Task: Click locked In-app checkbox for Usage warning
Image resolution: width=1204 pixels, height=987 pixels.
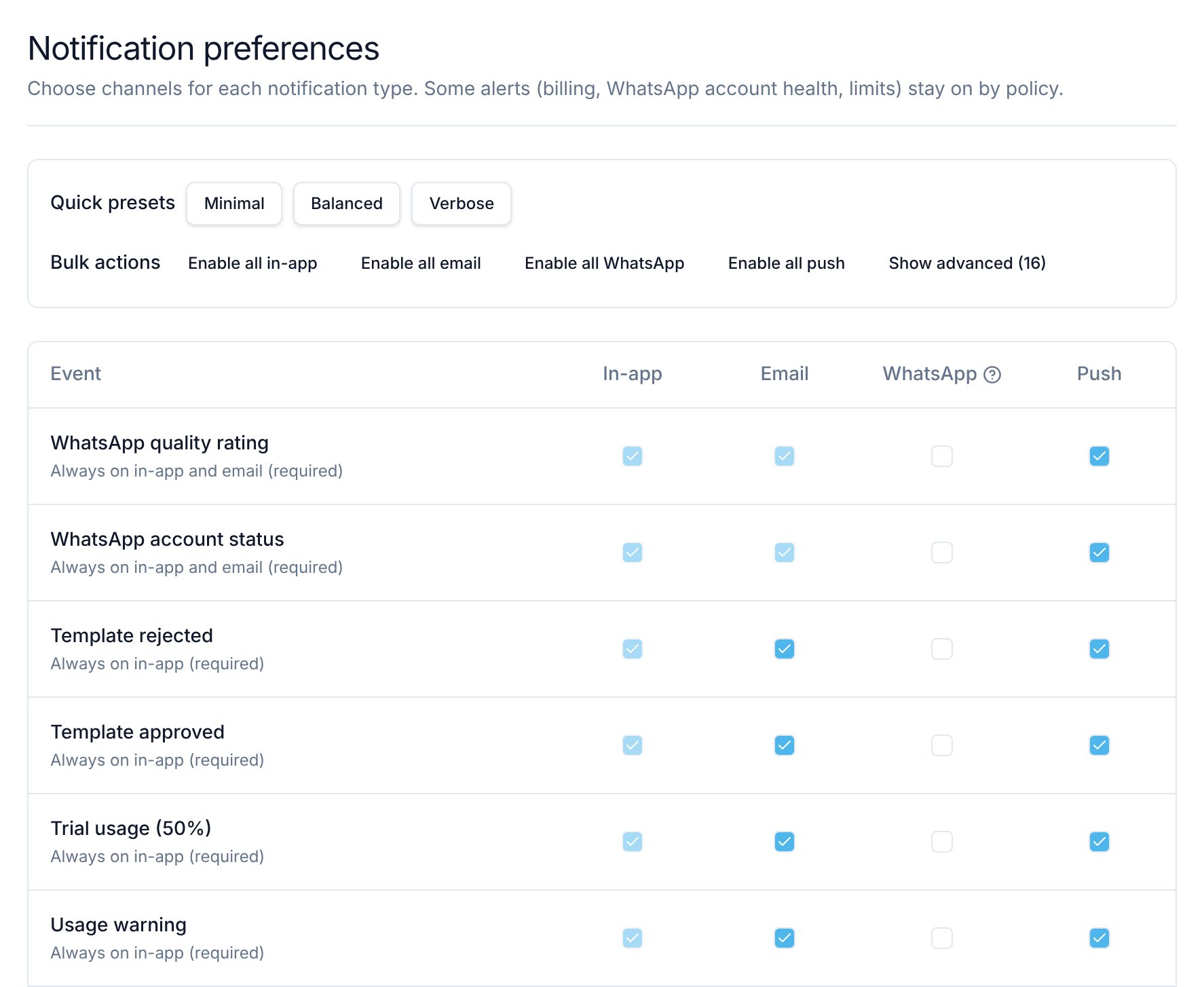Action: point(633,938)
